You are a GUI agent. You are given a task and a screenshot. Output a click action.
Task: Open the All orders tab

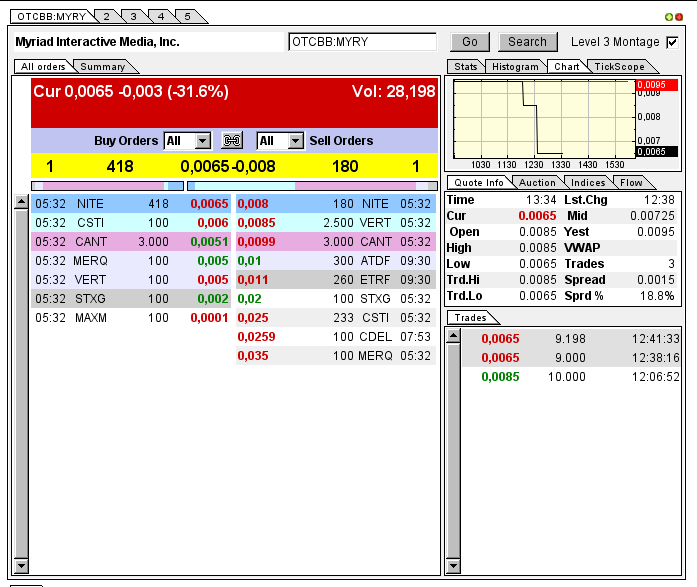point(43,67)
